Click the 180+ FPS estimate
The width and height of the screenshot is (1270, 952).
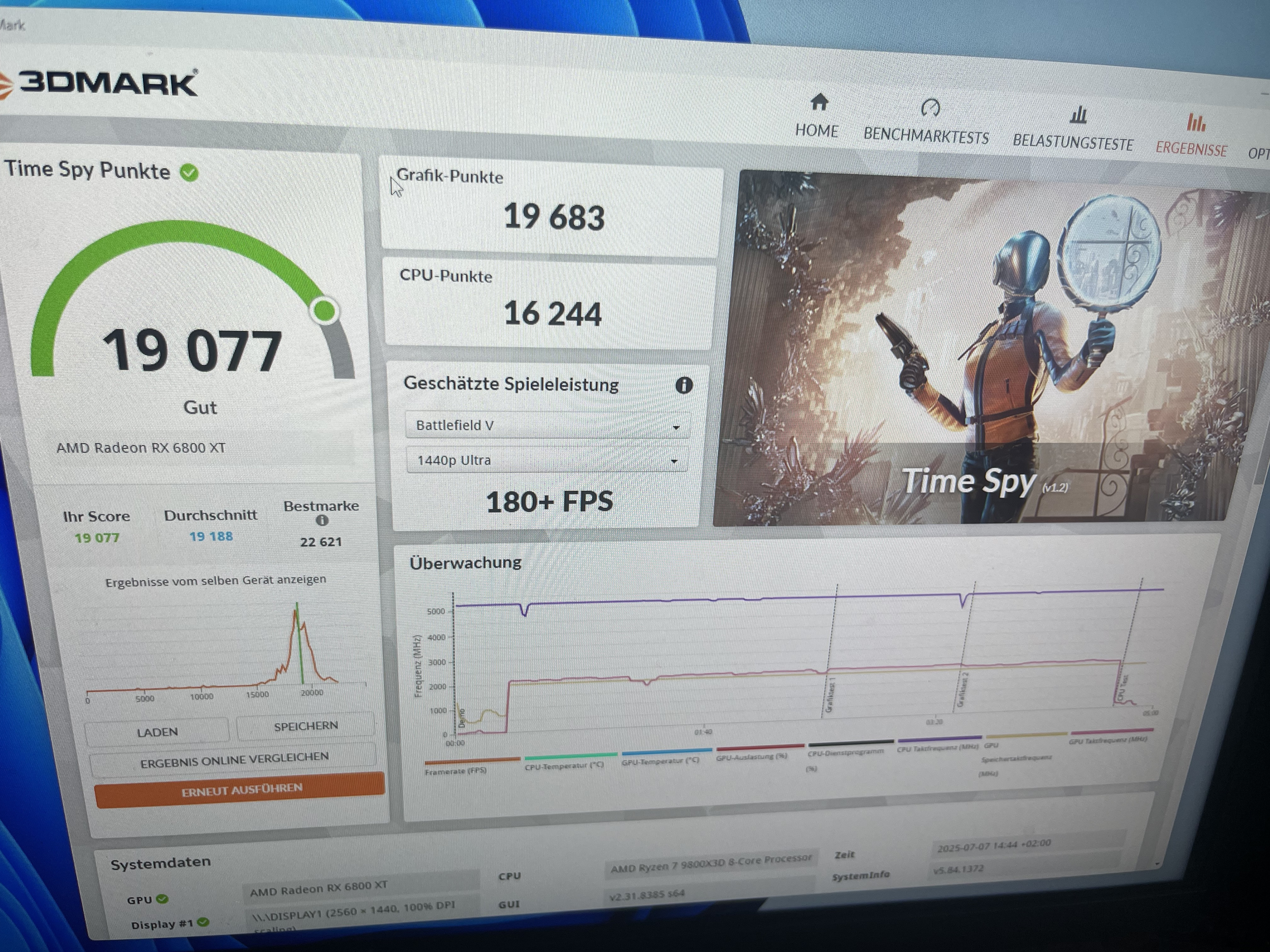click(x=549, y=501)
